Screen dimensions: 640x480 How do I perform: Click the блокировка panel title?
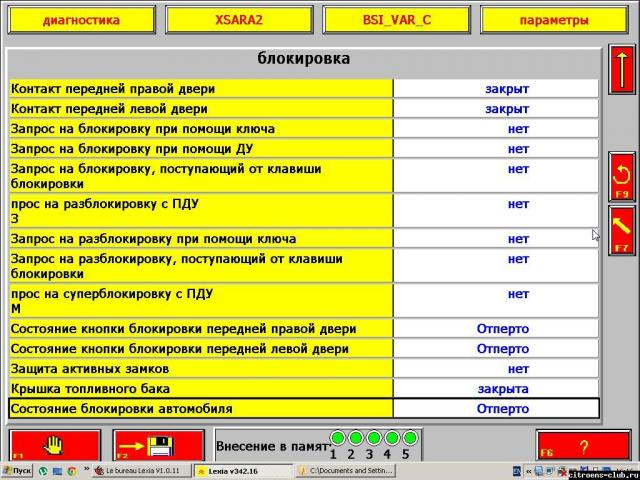pyautogui.click(x=304, y=58)
